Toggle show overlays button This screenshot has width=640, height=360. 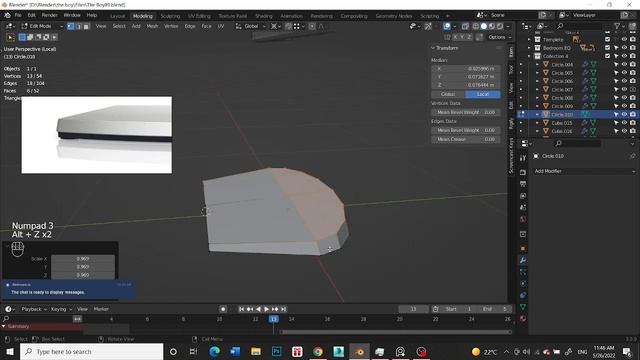click(x=447, y=26)
